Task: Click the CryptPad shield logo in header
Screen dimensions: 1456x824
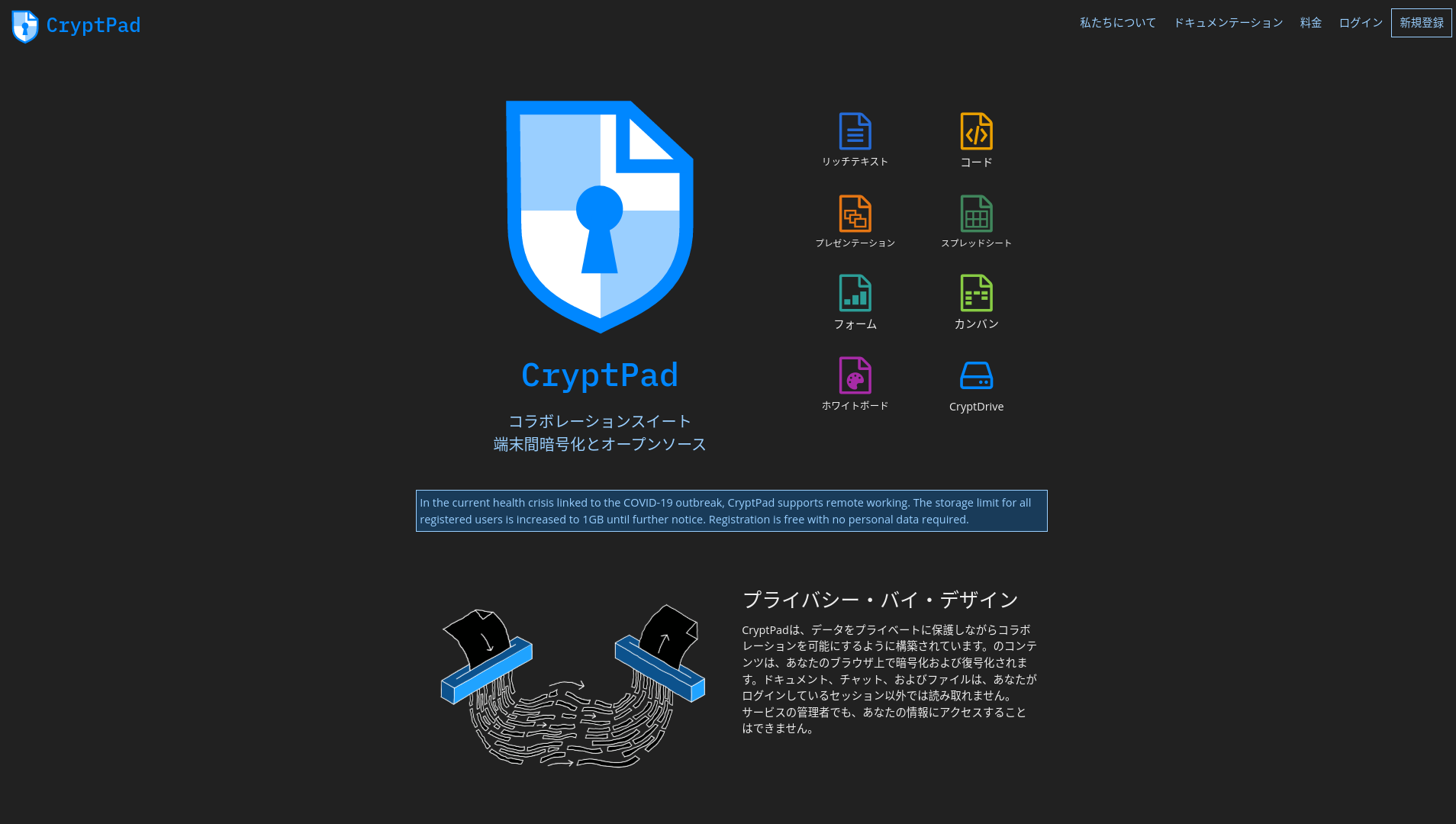Action: coord(25,27)
